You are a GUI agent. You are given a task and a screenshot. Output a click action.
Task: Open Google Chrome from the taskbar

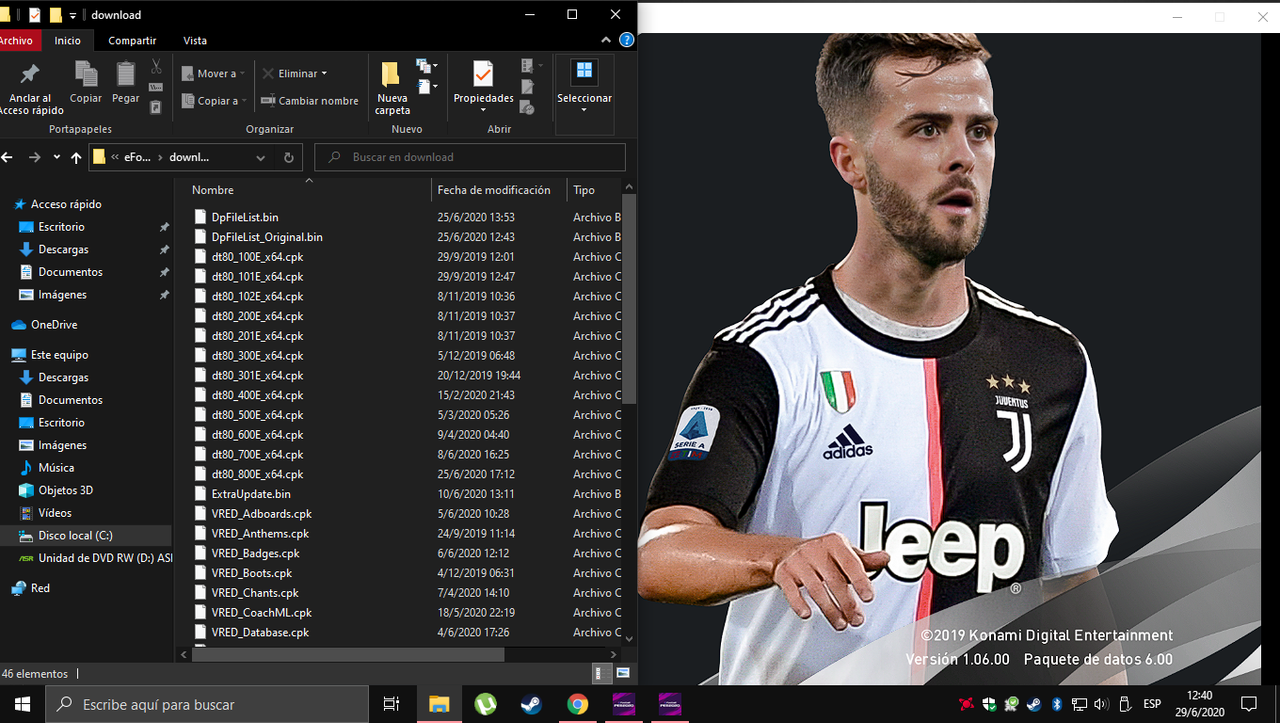coord(577,704)
